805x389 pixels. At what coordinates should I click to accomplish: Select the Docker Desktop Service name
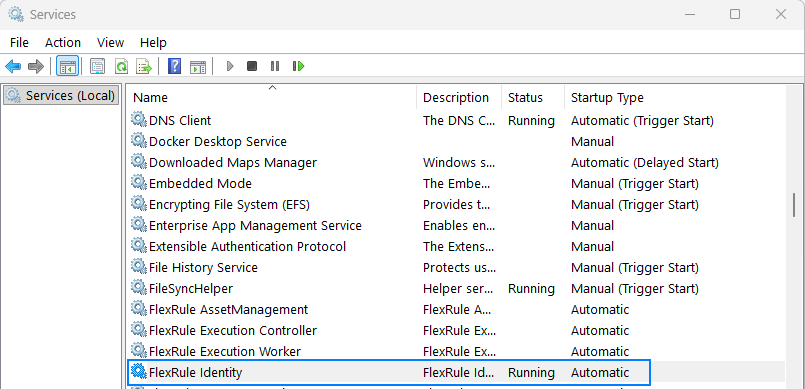point(218,142)
